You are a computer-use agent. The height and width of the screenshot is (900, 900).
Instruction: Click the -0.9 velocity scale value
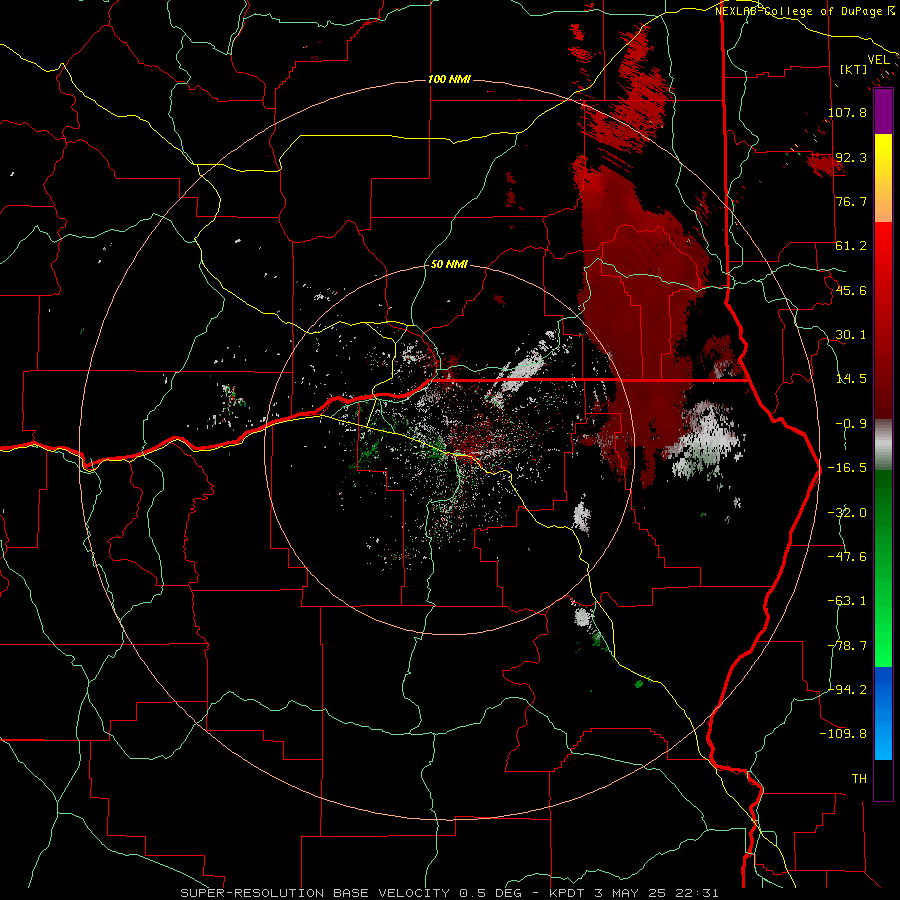tap(851, 424)
